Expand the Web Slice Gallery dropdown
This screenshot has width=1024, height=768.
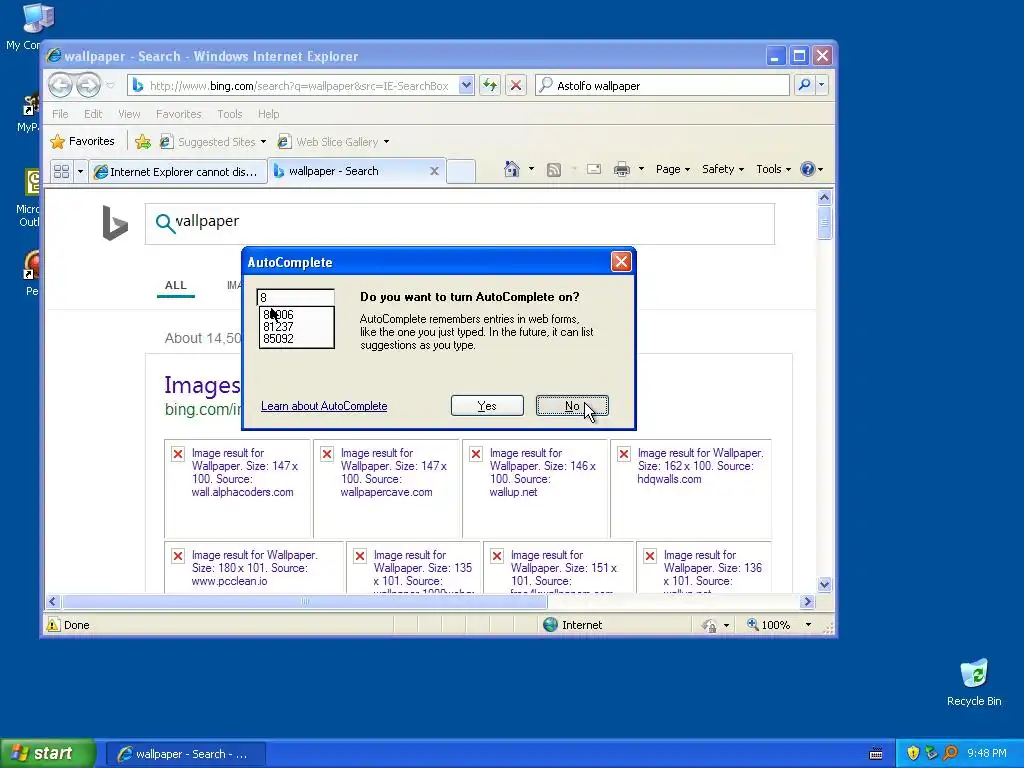pos(387,142)
